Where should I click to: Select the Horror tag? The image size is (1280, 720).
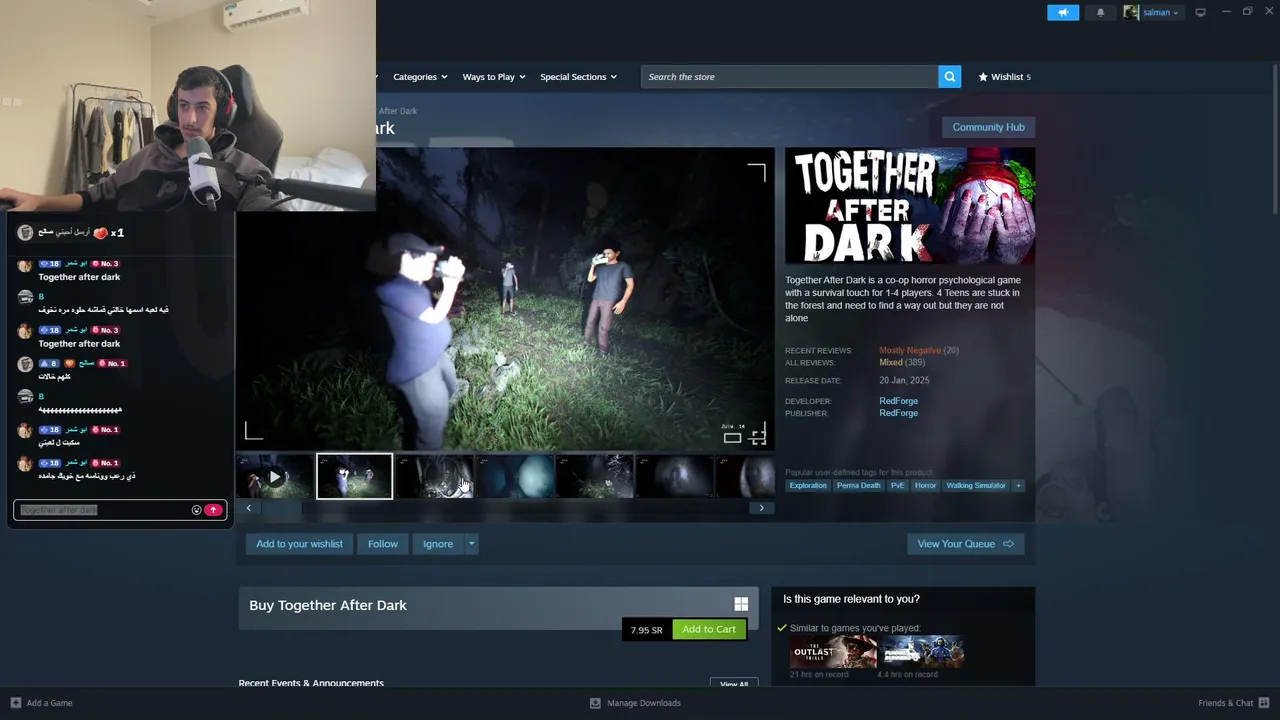(x=925, y=486)
